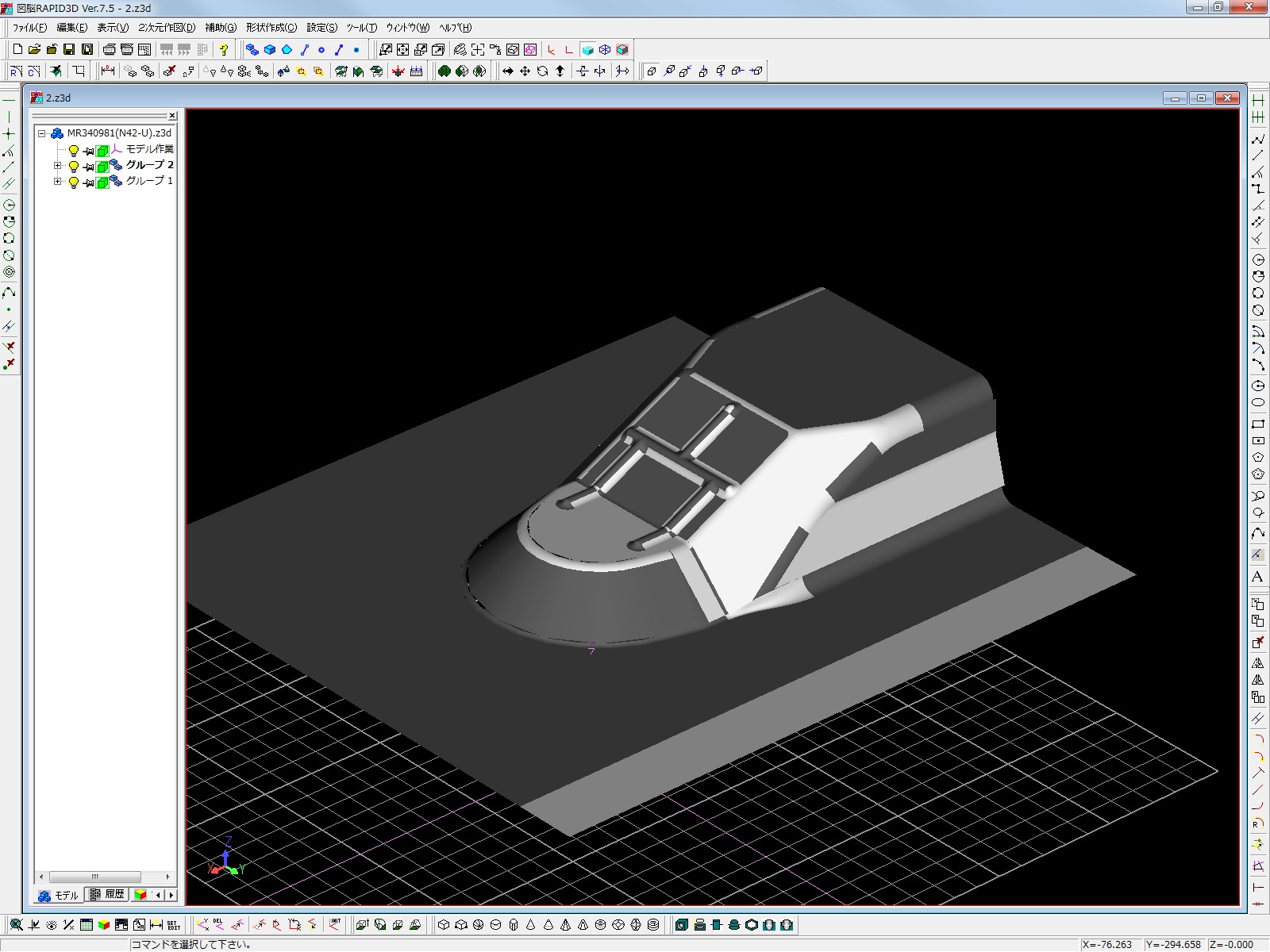Viewport: 1270px width, 952px height.
Task: Click the rotate view circular arrow icon
Action: 542,71
